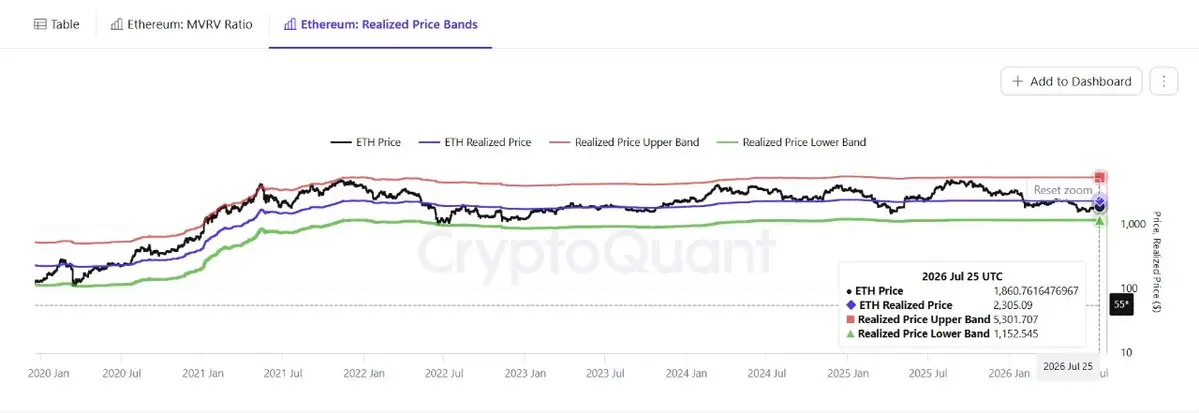Click the Reset zoom button
Image resolution: width=1199 pixels, height=413 pixels.
(x=1063, y=190)
